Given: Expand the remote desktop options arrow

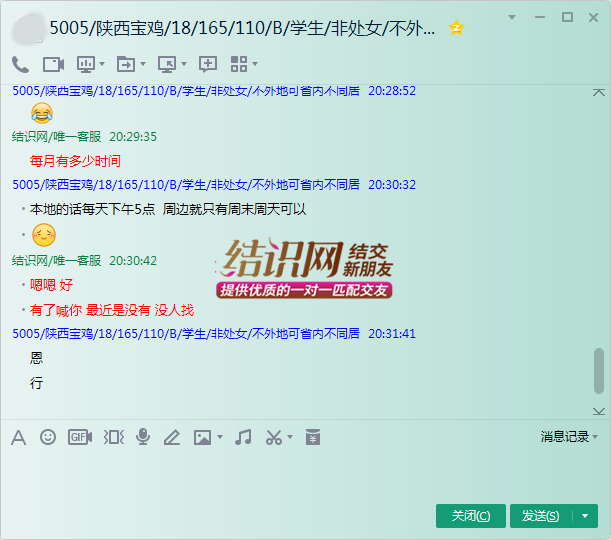Looking at the screenshot, I should coord(184,64).
